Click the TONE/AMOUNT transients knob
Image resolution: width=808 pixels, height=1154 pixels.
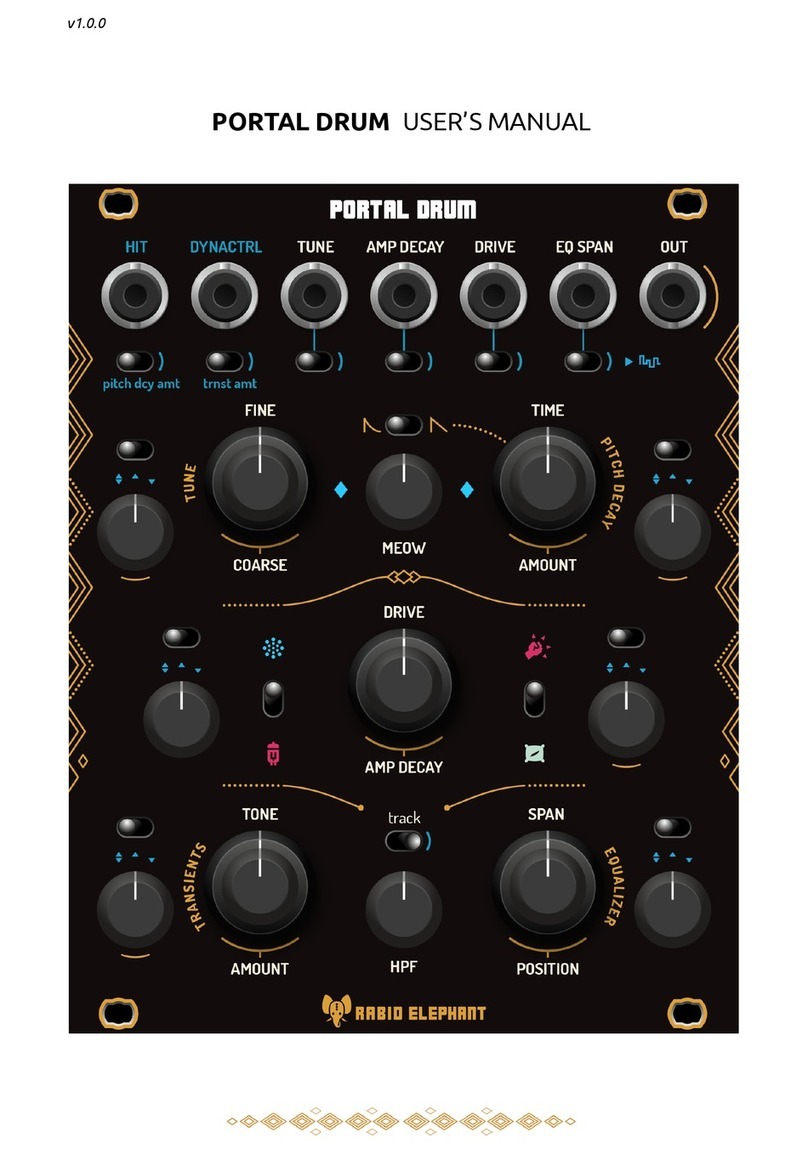pyautogui.click(x=260, y=884)
